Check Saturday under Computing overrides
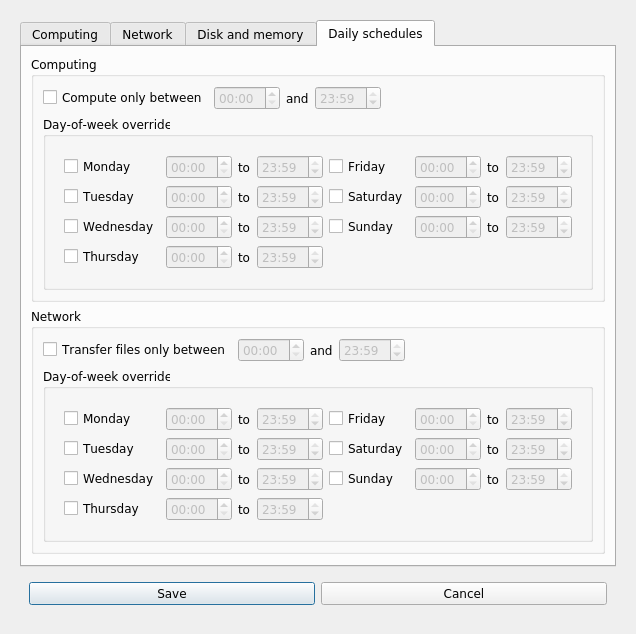636x634 pixels. pyautogui.click(x=336, y=197)
